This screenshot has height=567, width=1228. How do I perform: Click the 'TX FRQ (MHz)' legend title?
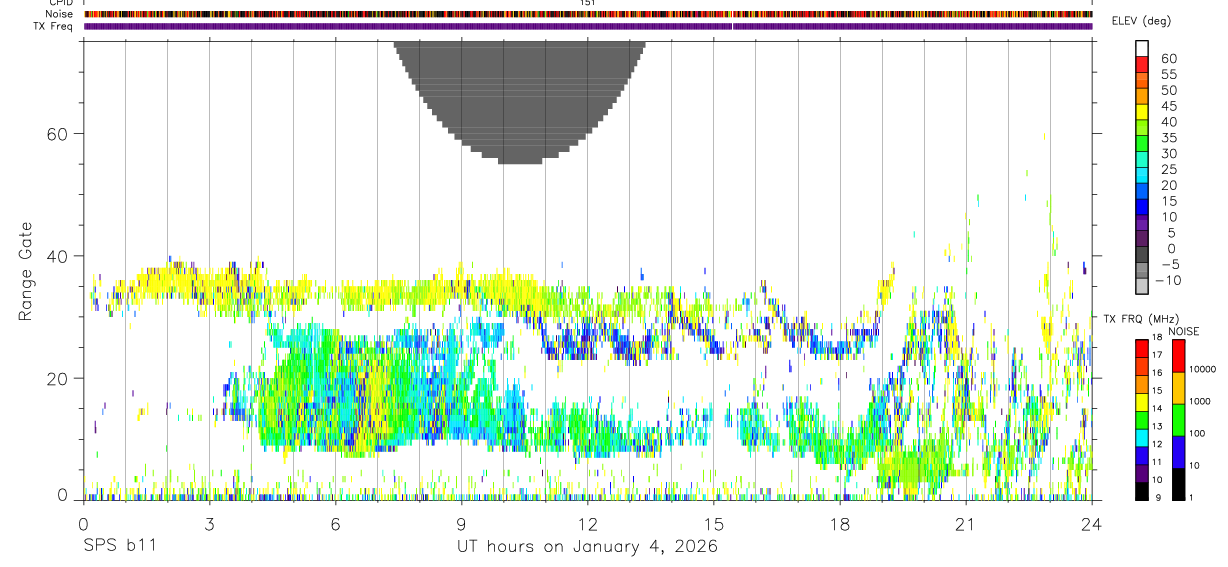point(1140,319)
